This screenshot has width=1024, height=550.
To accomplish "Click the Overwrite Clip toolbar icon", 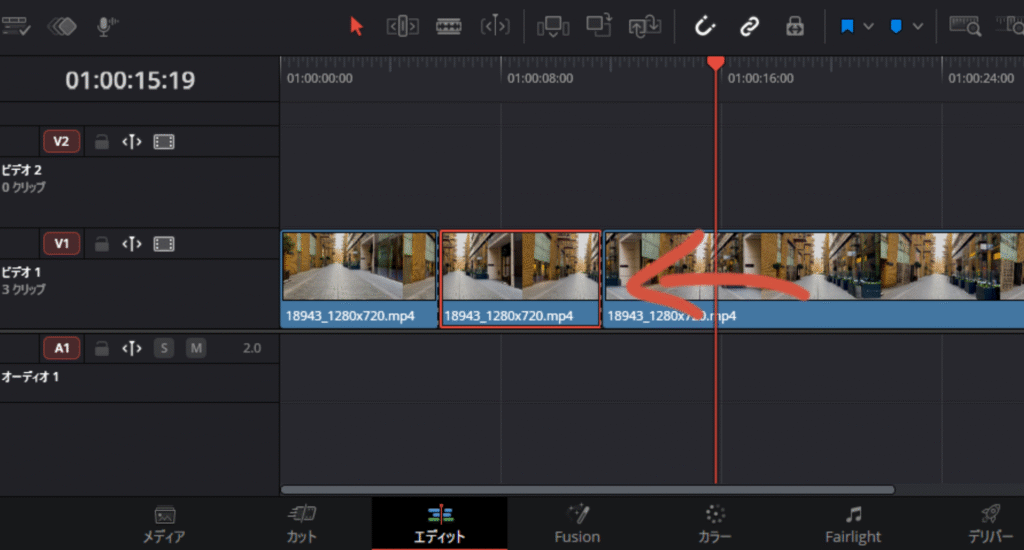I will click(x=598, y=27).
